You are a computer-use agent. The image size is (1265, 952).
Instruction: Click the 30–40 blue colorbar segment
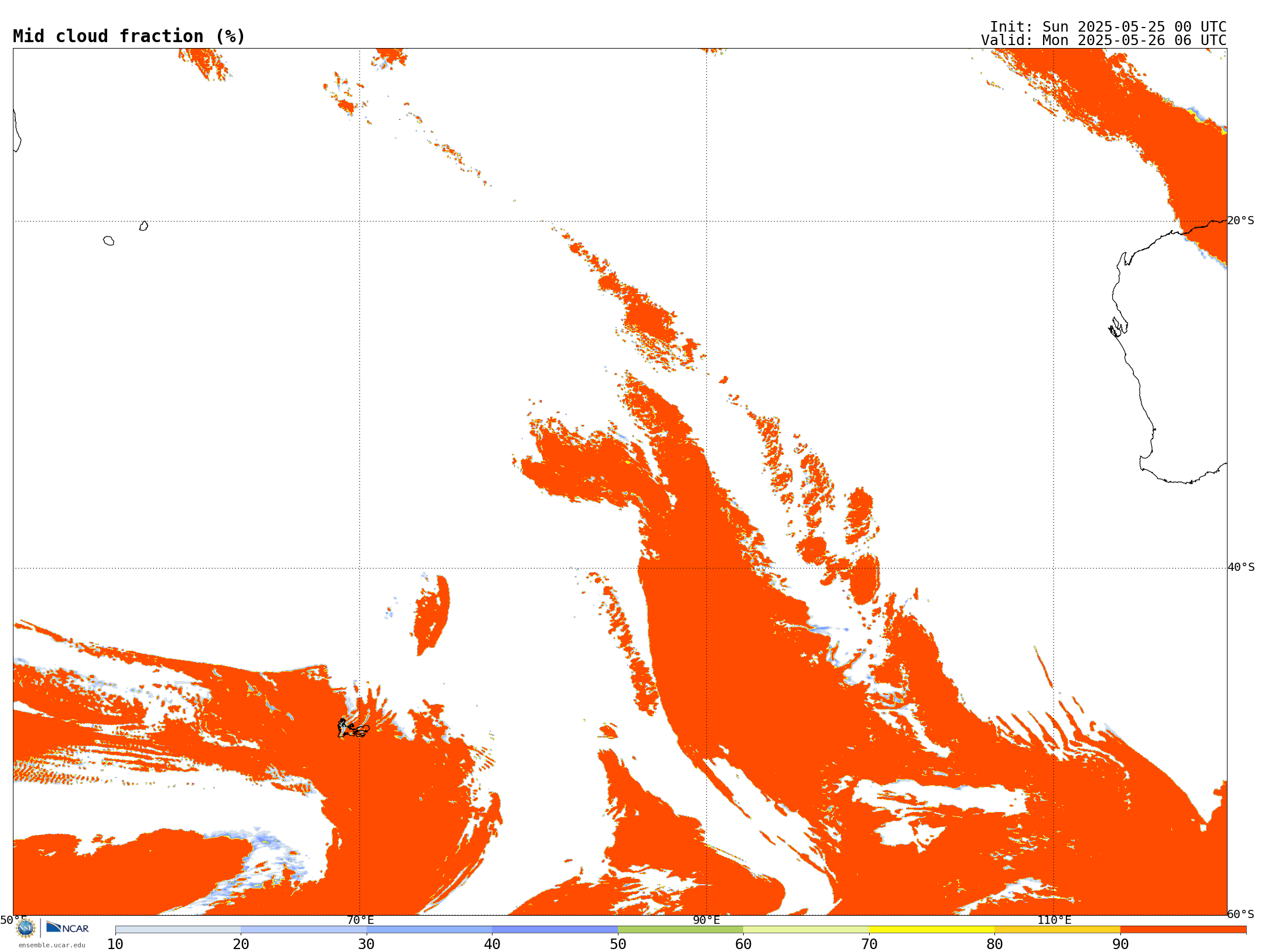pyautogui.click(x=429, y=930)
